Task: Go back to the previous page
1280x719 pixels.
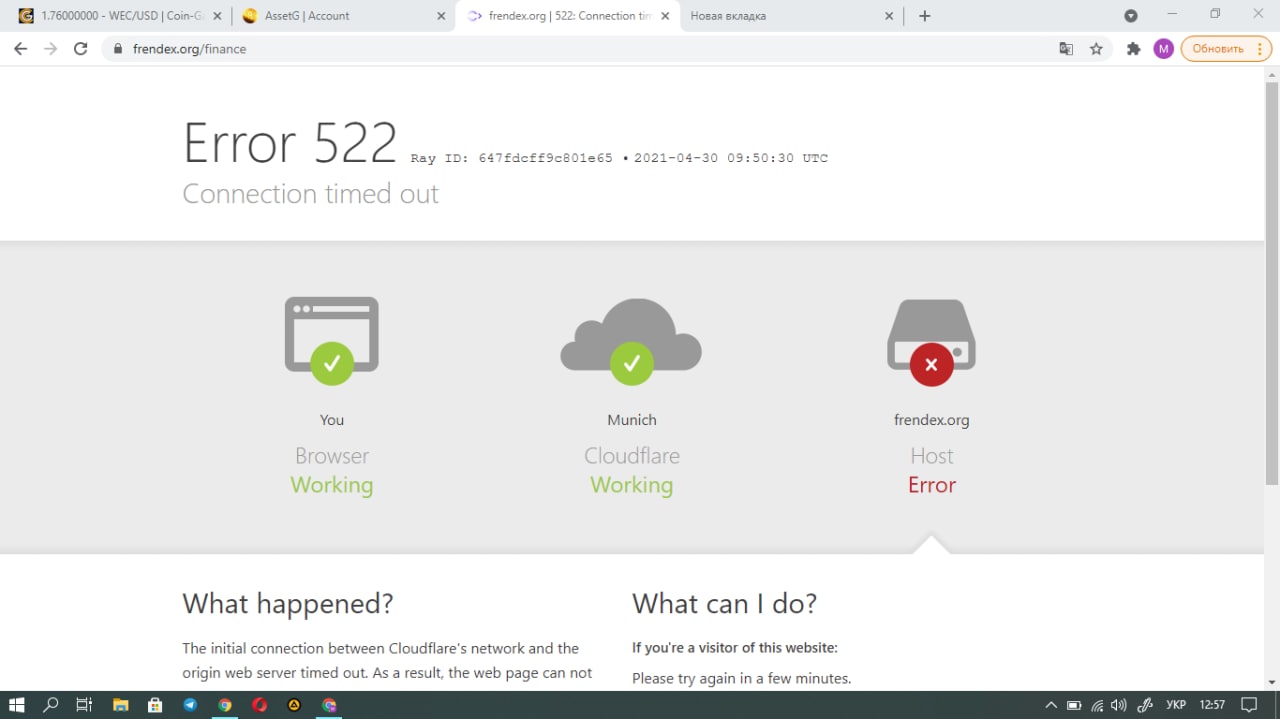Action: [20, 48]
